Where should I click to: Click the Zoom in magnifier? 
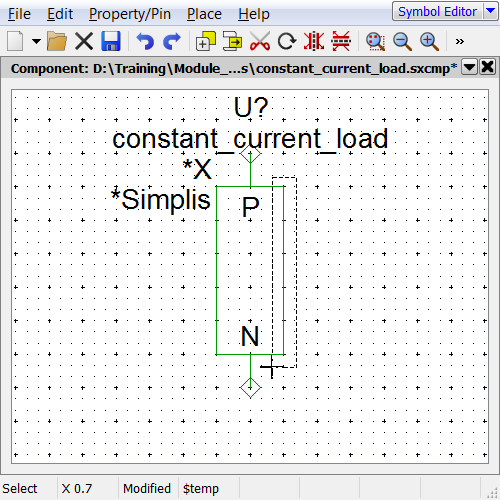pos(429,42)
